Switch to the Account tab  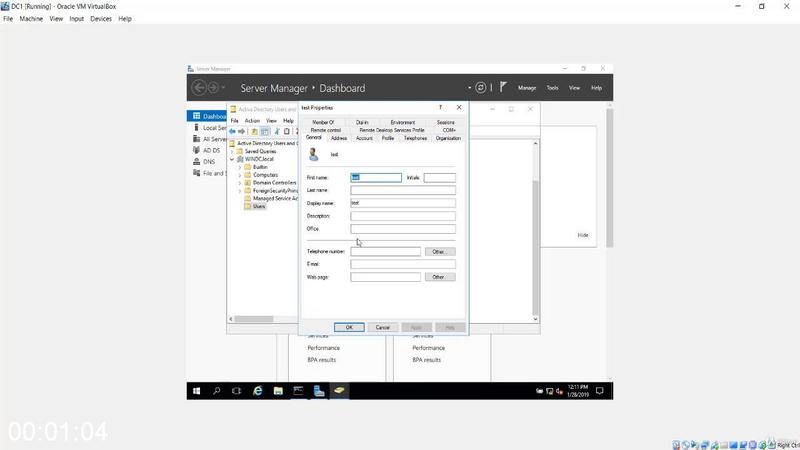[364, 138]
